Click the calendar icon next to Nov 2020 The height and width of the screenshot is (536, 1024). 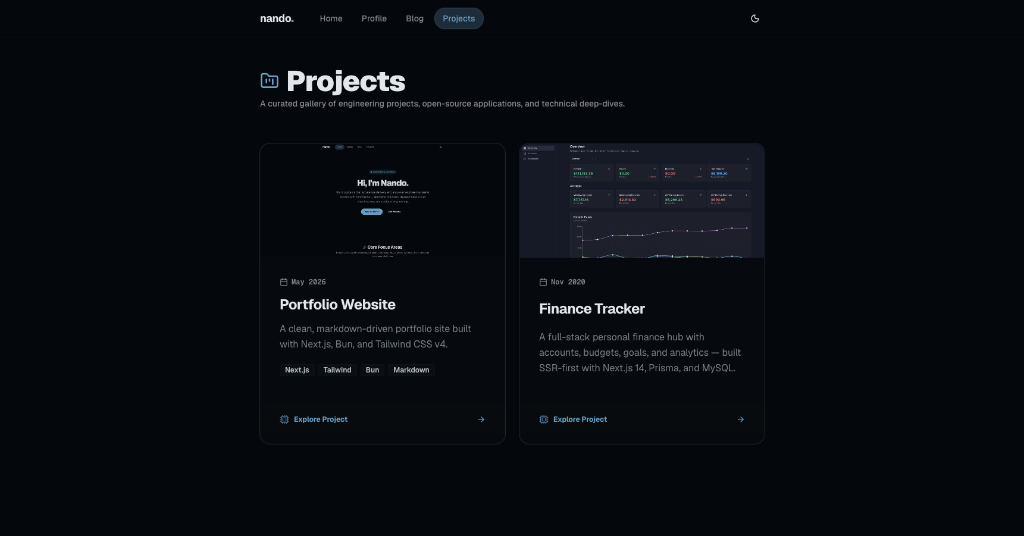(543, 282)
